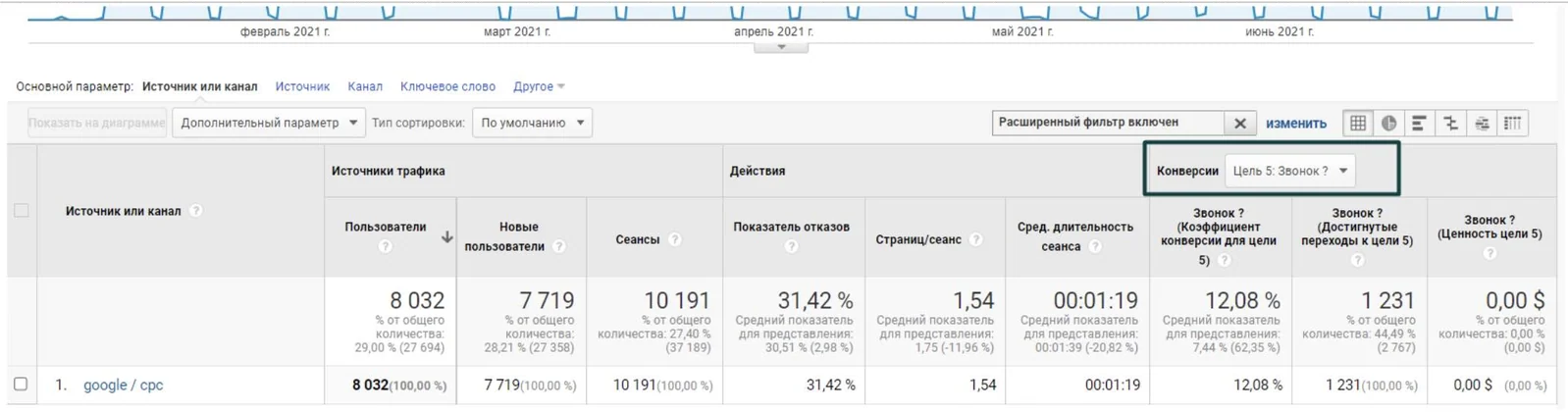Switch to data table view icon
The image size is (1568, 412).
[x=1358, y=123]
